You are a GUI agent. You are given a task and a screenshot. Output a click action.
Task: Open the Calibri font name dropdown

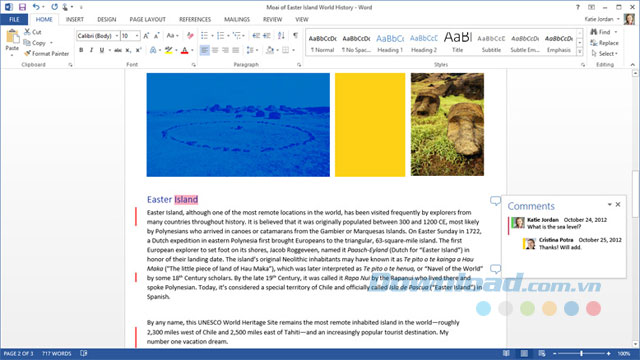[117, 36]
